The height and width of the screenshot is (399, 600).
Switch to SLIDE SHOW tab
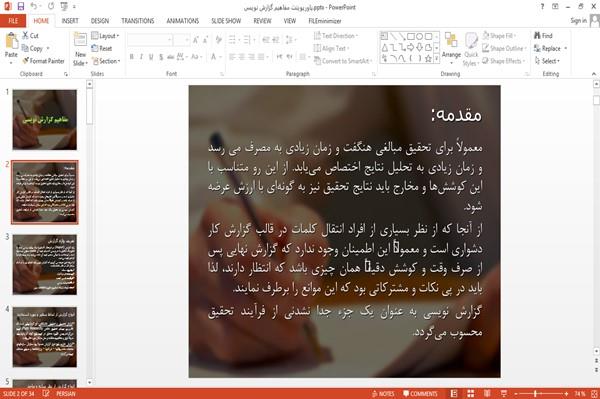point(226,21)
